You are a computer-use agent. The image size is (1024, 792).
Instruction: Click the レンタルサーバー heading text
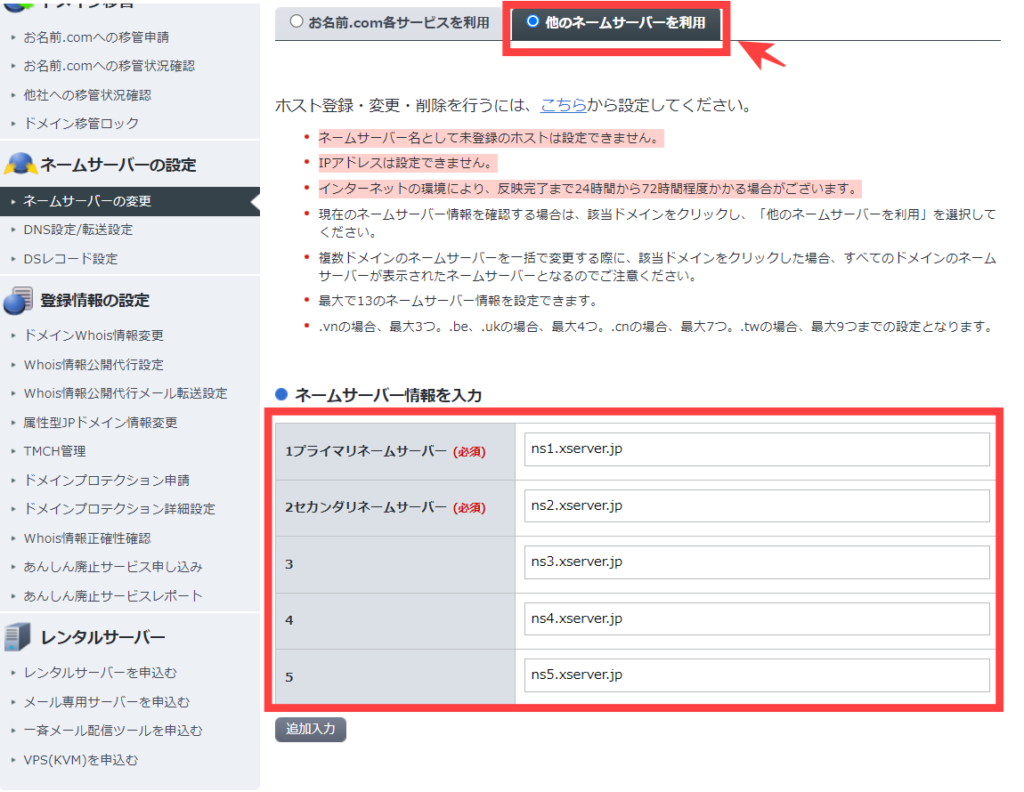(x=103, y=638)
